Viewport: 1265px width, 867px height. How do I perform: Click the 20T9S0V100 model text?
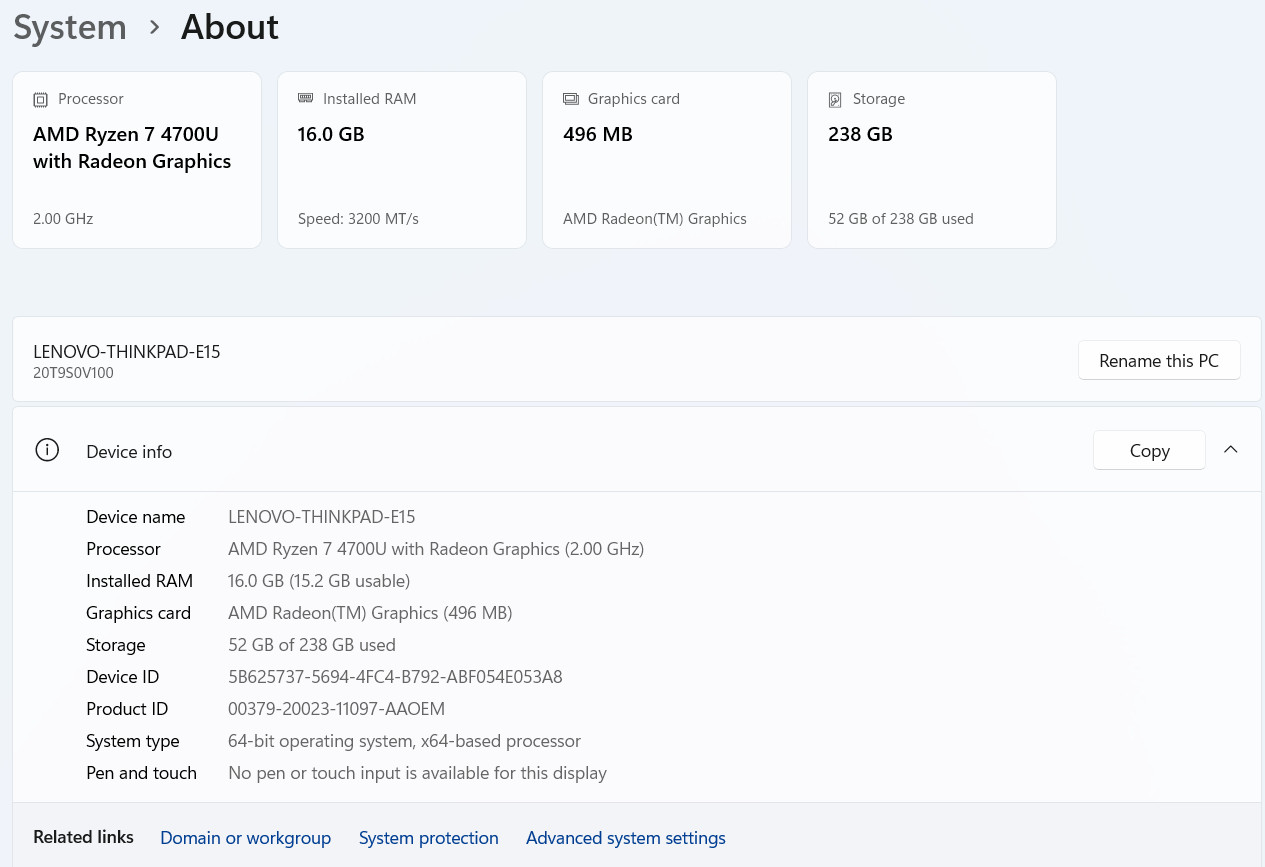point(73,373)
